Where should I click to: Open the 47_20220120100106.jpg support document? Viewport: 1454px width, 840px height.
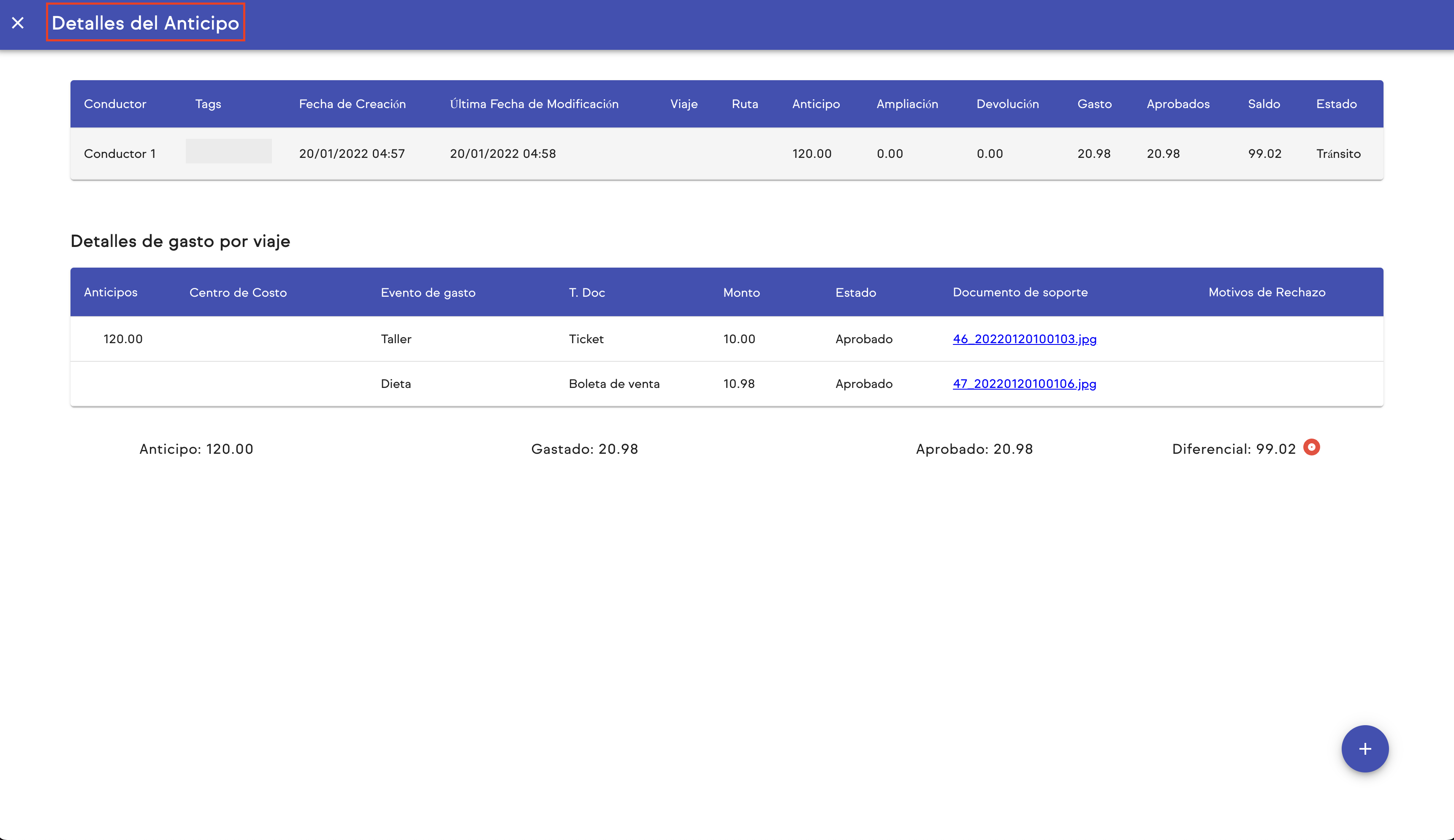click(x=1024, y=384)
